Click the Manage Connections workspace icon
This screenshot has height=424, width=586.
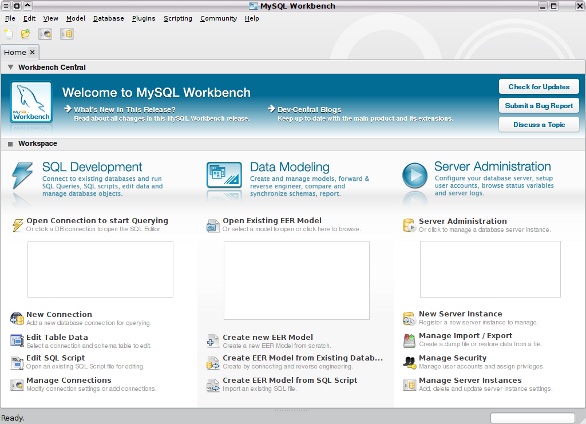click(x=17, y=385)
